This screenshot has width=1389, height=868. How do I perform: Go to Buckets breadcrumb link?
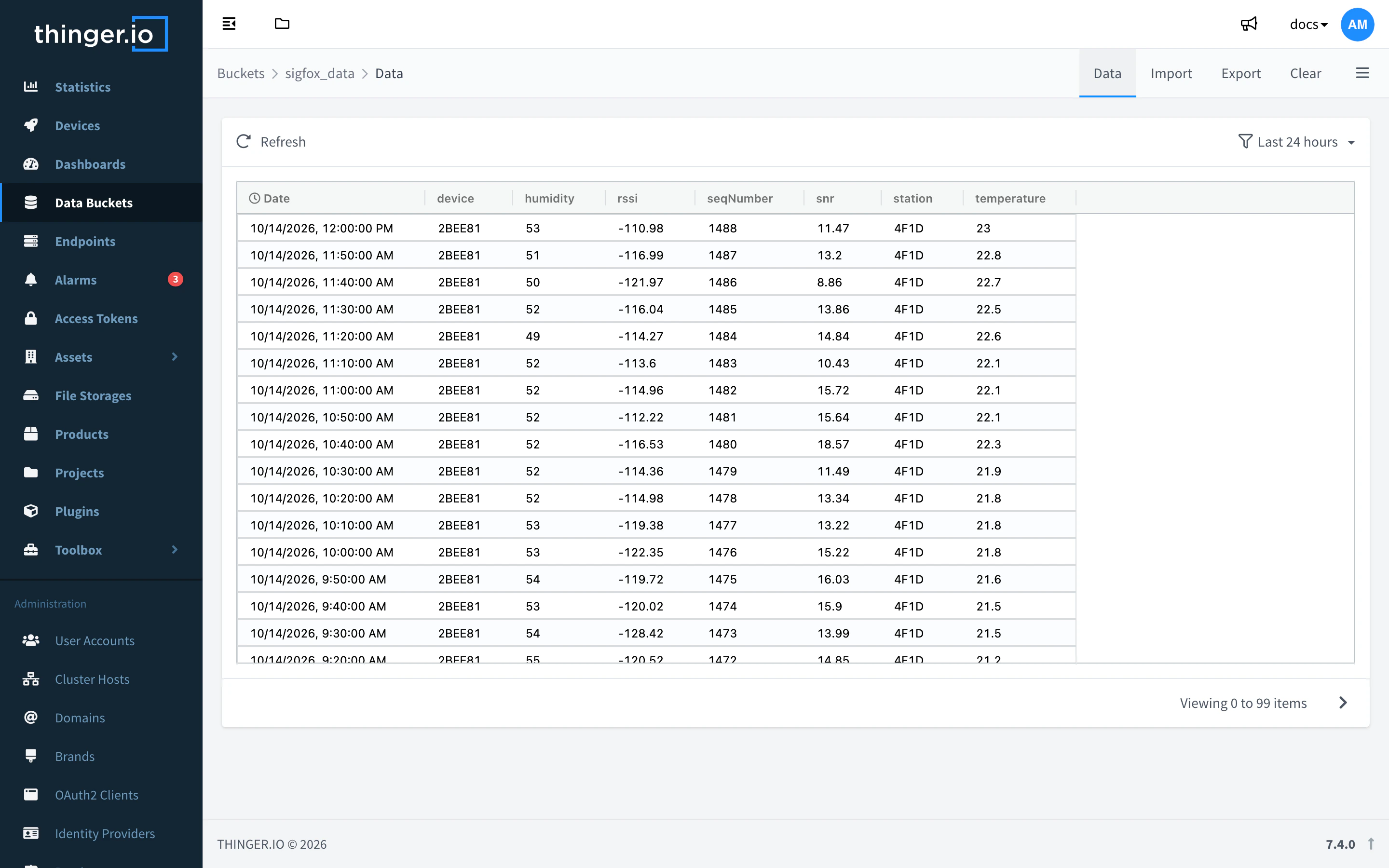(x=241, y=73)
